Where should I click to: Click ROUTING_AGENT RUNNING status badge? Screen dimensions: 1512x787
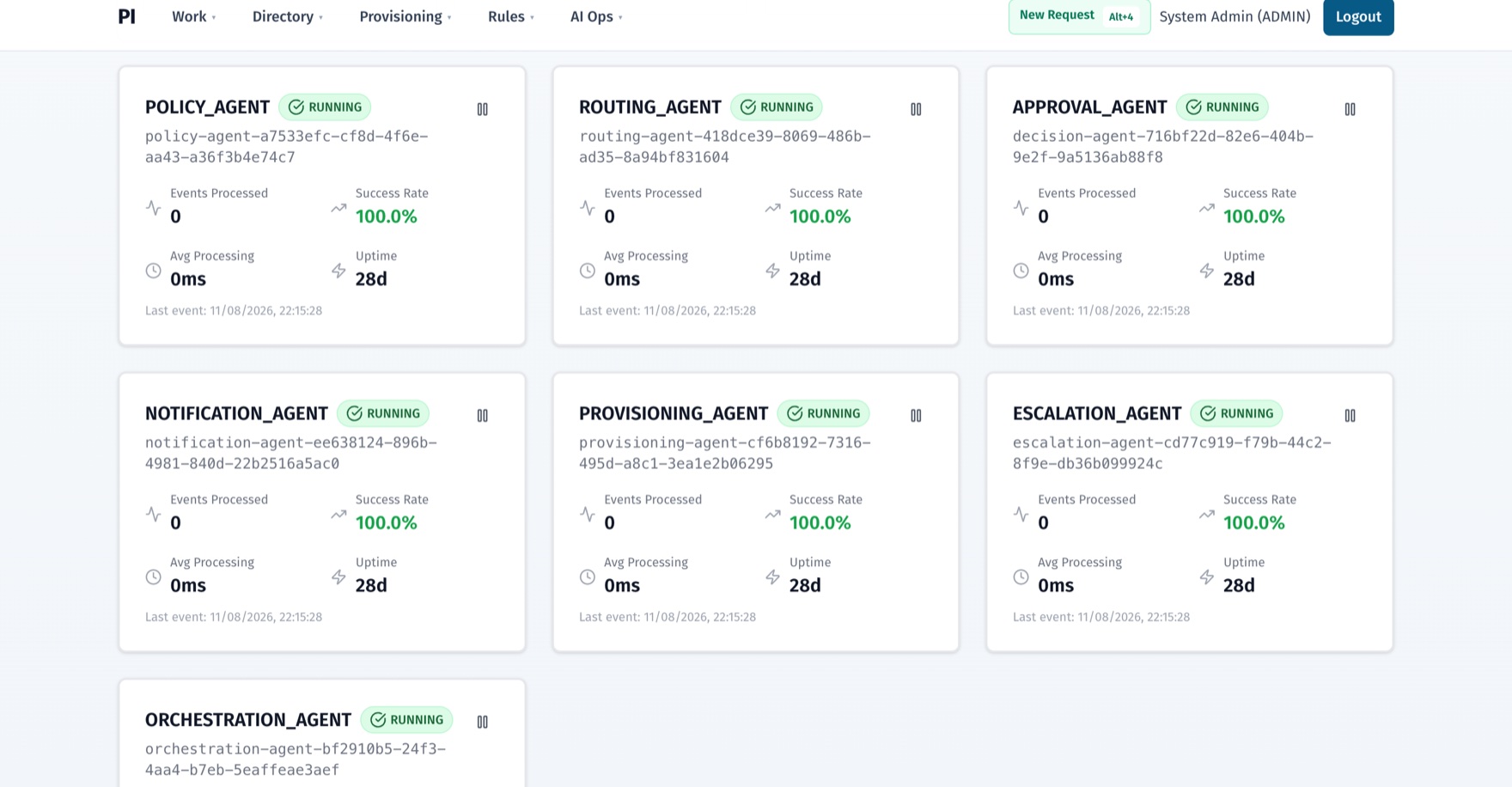(x=777, y=107)
